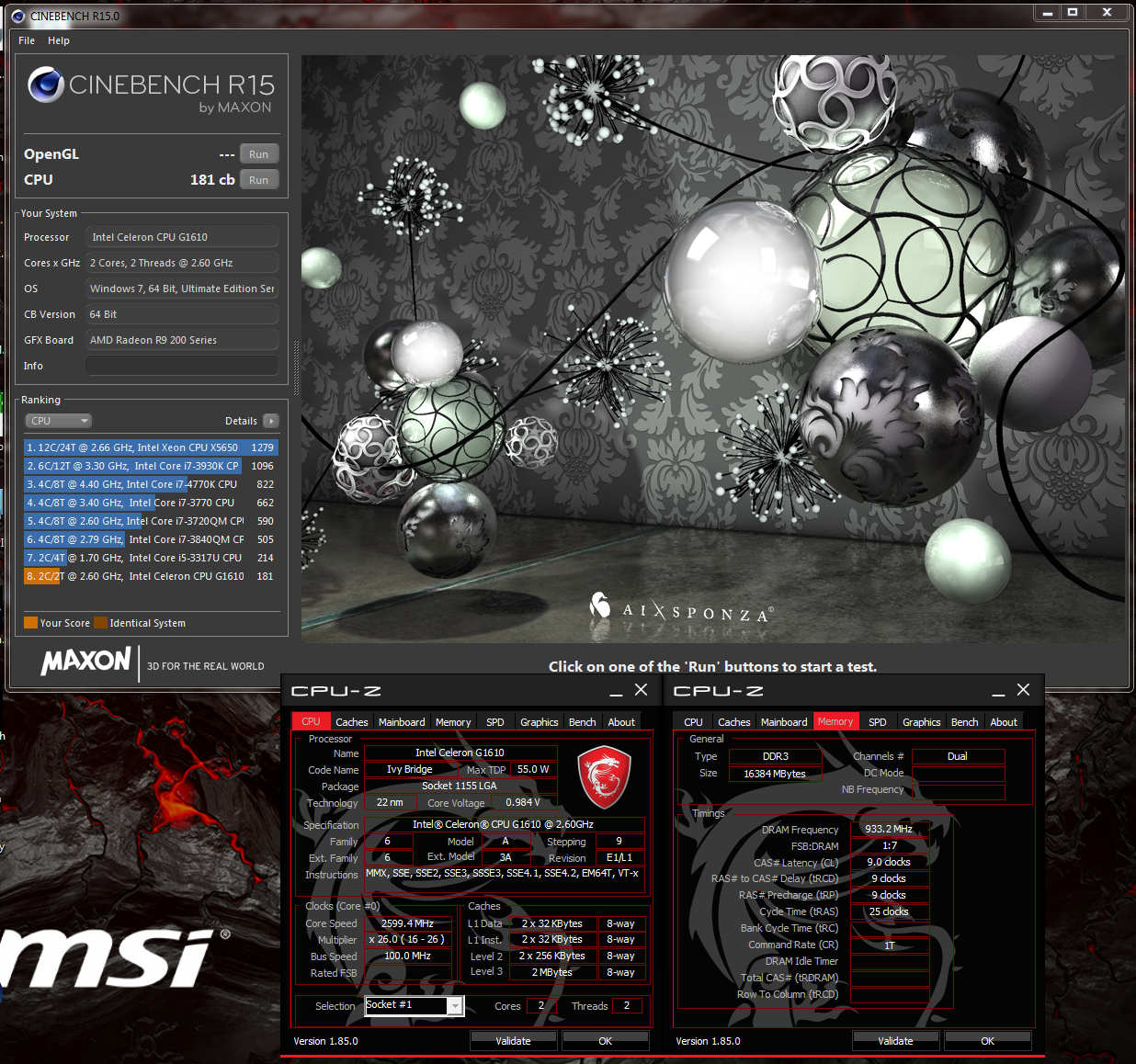This screenshot has height=1064, width=1136.
Task: Open Caches tab in right CPU-Z window
Action: (x=733, y=722)
